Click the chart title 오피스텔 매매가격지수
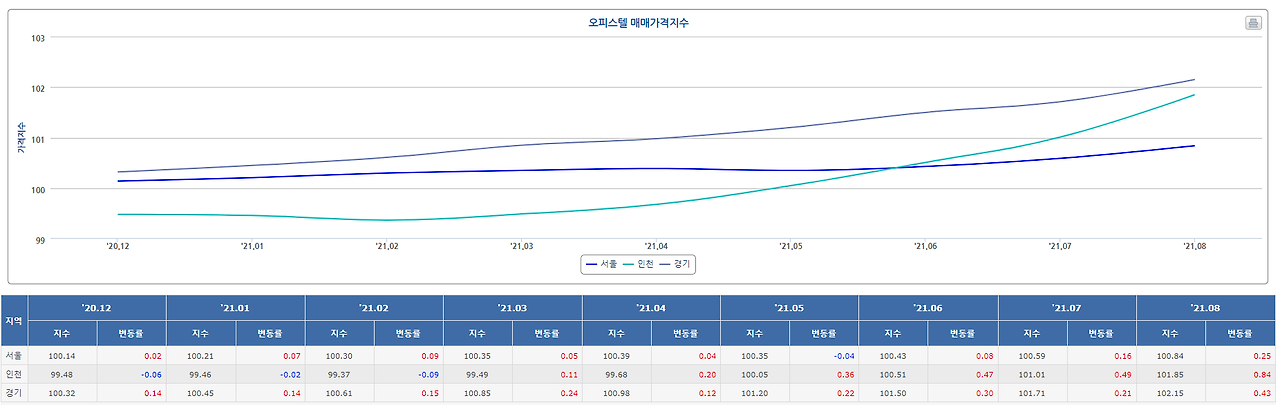This screenshot has width=1280, height=405. tap(638, 22)
